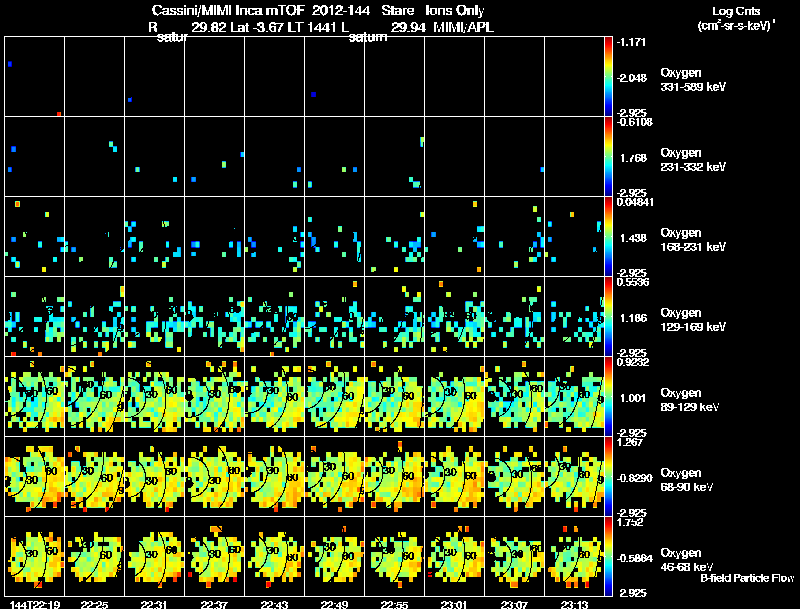800x609 pixels.
Task: Click the 1.001 colorbar value
Action: click(633, 398)
